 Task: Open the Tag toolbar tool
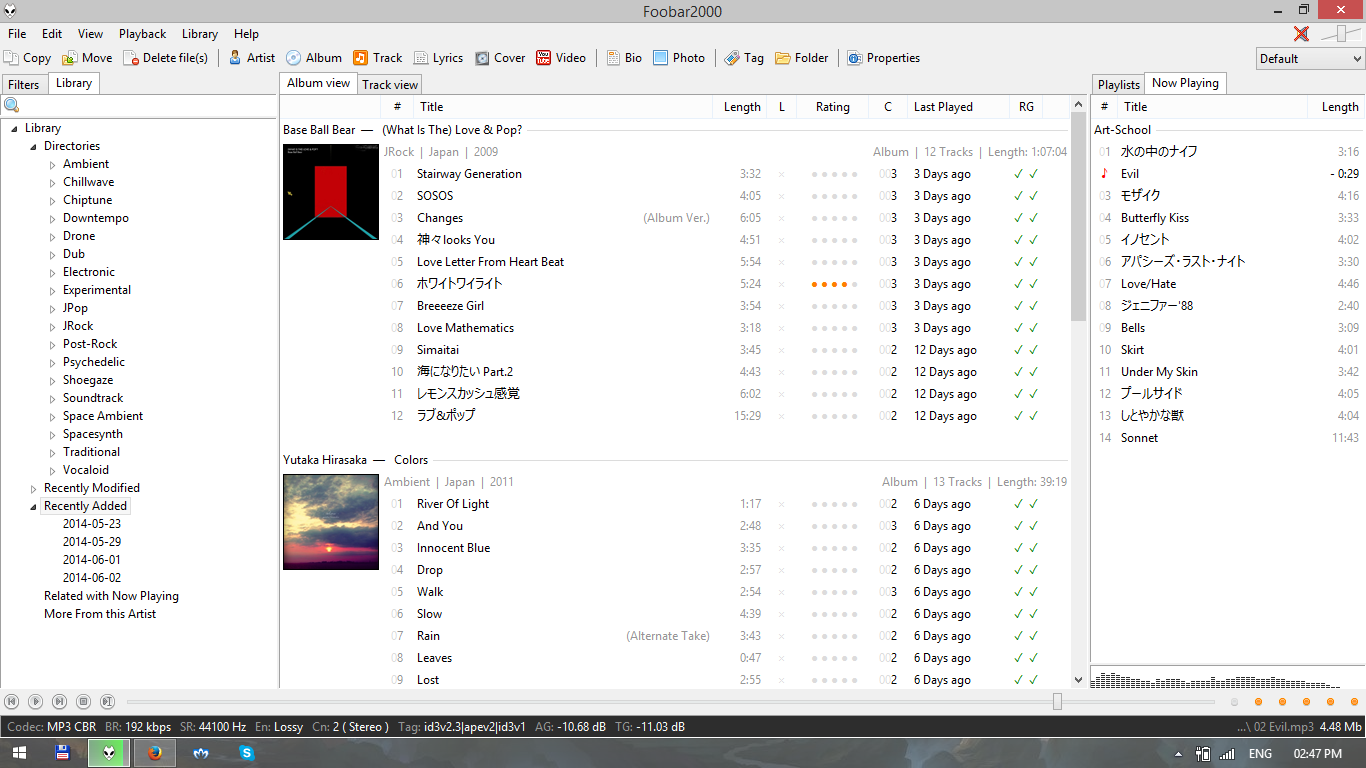tap(744, 58)
